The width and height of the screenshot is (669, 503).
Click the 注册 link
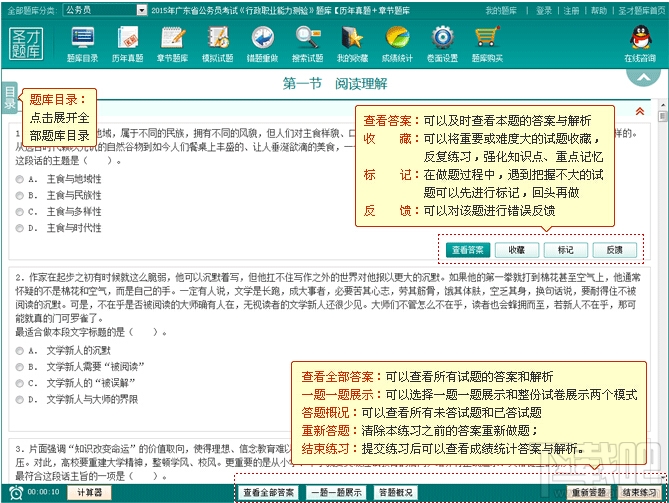point(571,11)
